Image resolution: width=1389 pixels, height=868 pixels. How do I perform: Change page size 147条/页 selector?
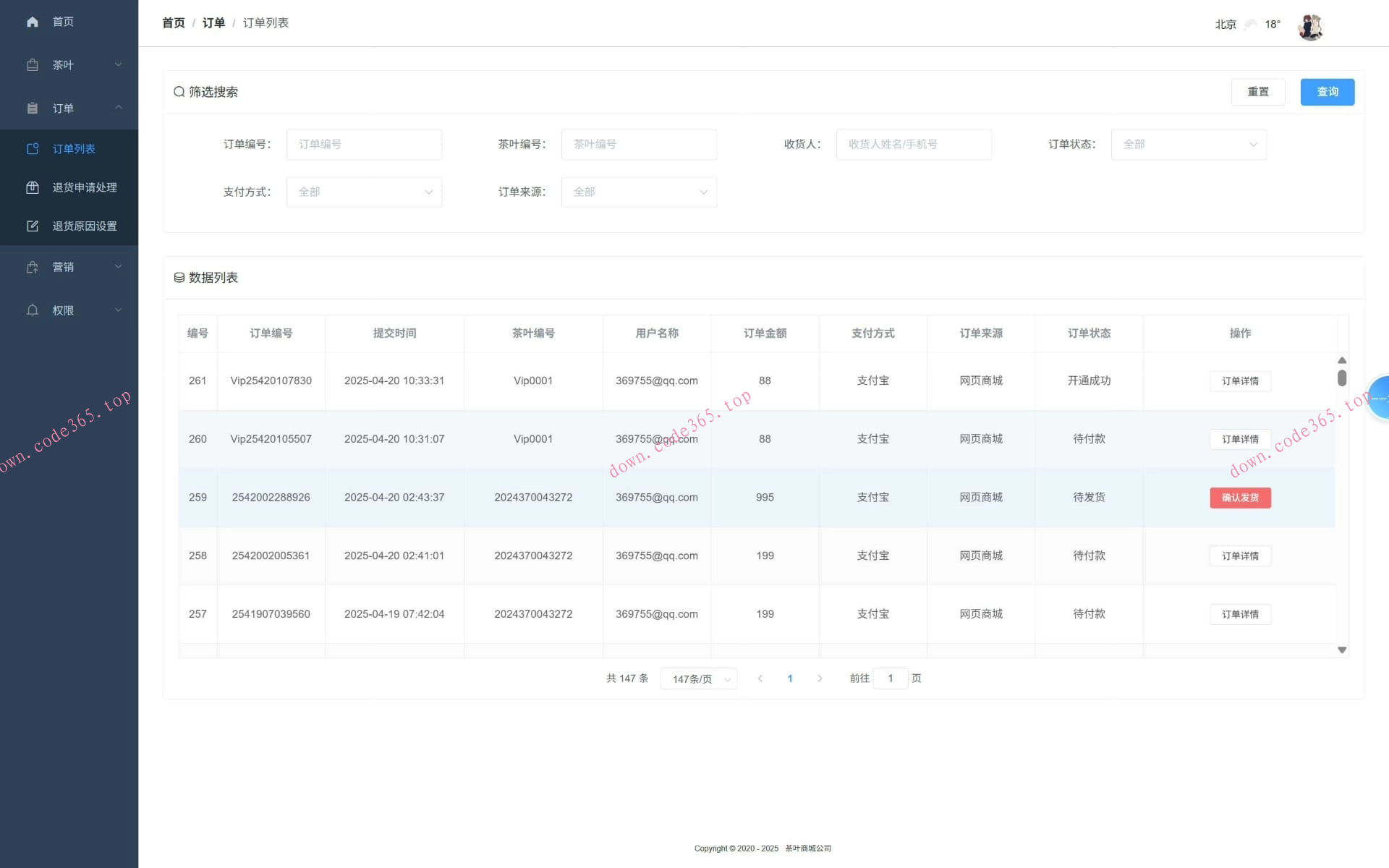(698, 678)
